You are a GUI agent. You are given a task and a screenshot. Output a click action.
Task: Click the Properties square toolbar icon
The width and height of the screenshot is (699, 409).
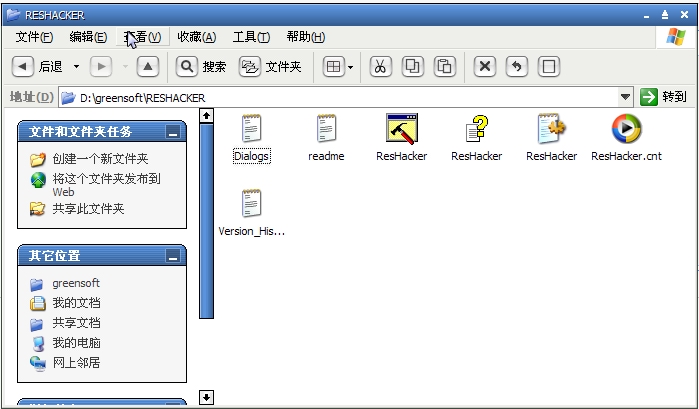click(549, 67)
